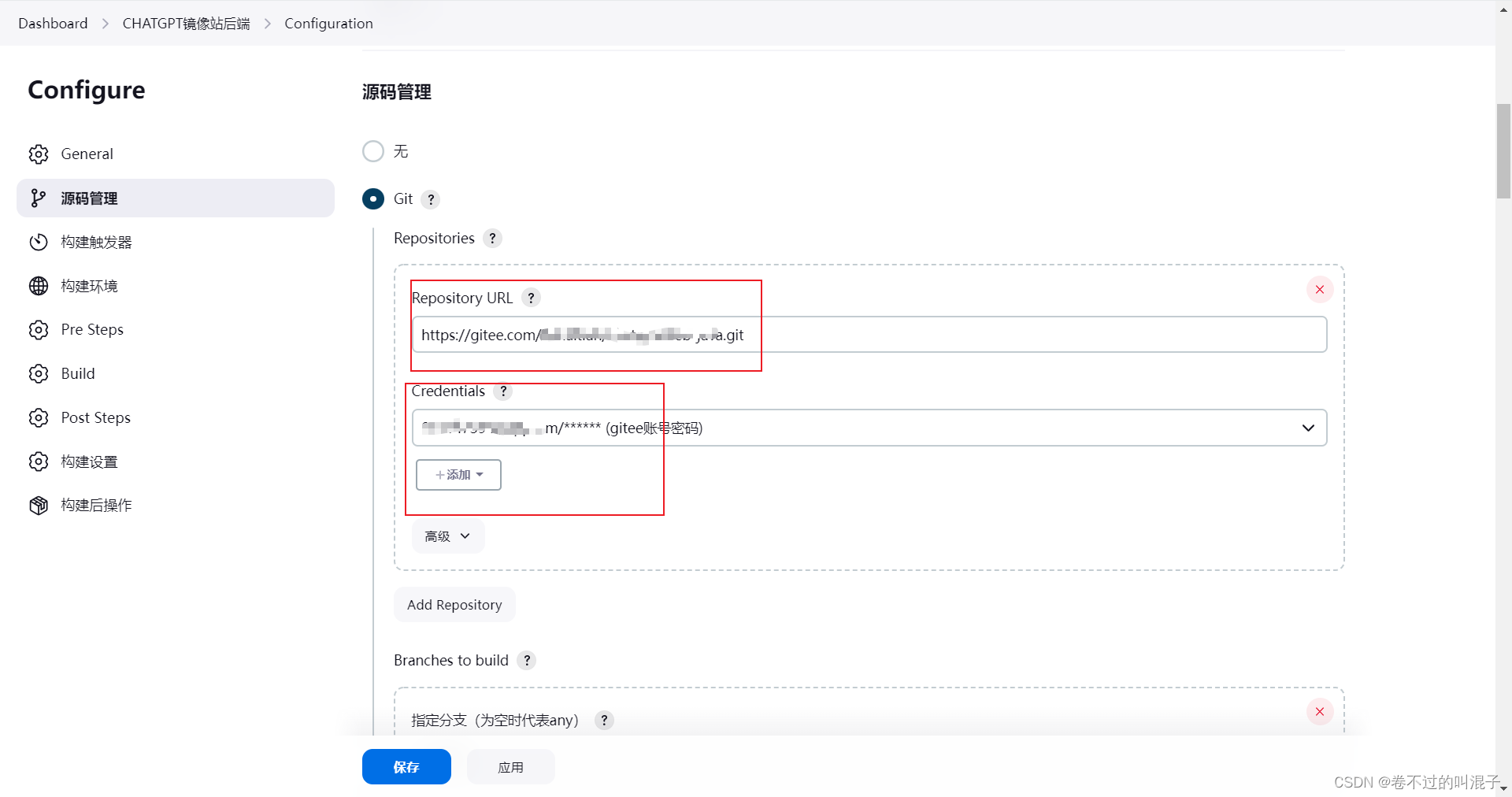
Task: Remove the branch entry with red X
Action: coord(1320,712)
